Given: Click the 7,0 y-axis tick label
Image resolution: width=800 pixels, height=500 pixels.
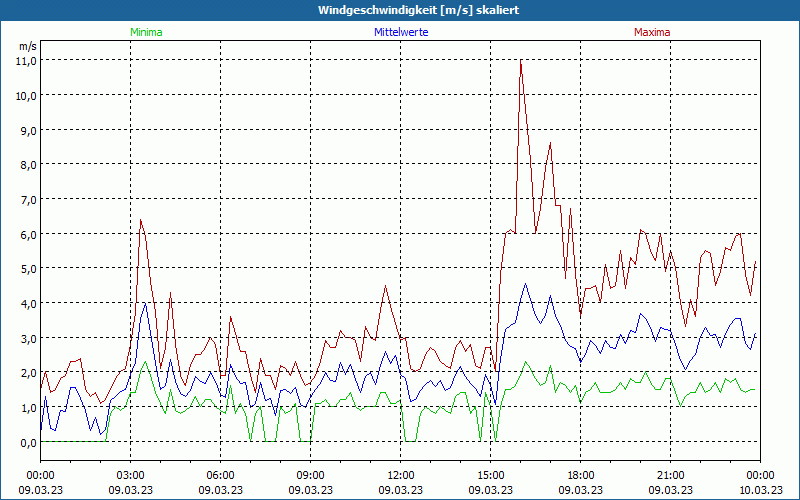Looking at the screenshot, I should (26, 199).
